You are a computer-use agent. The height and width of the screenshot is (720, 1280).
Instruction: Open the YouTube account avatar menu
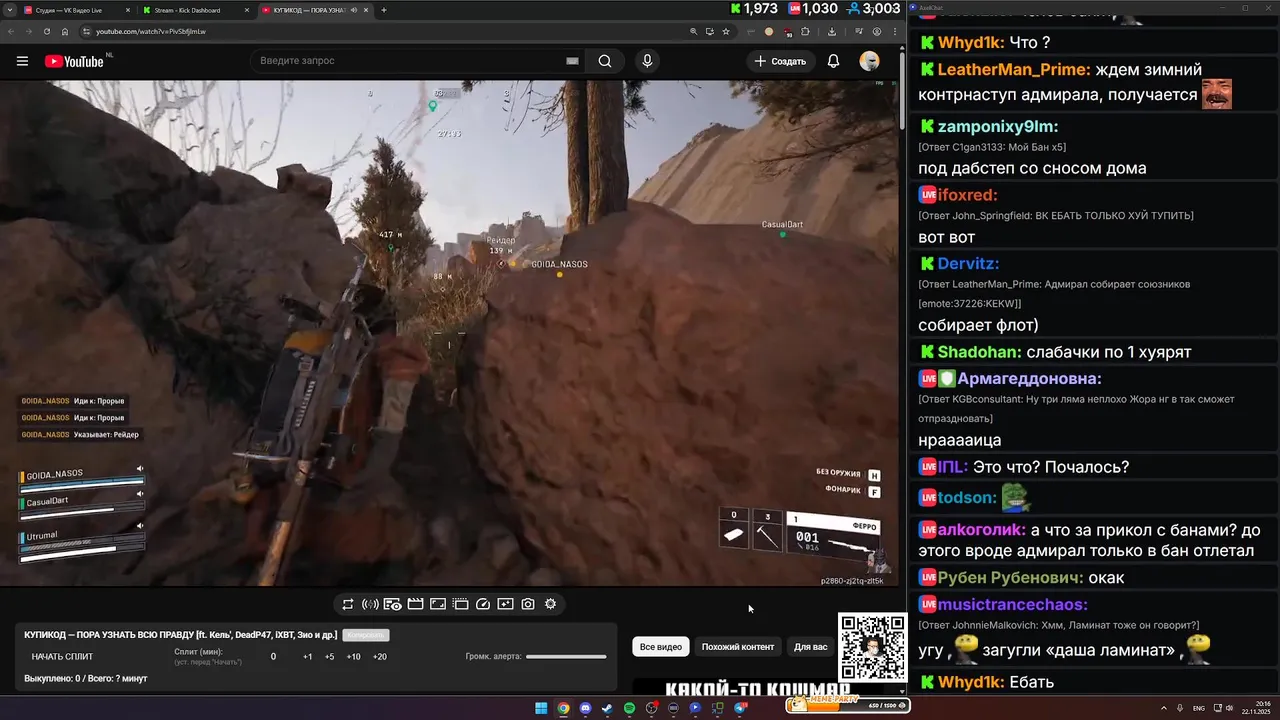pyautogui.click(x=869, y=61)
